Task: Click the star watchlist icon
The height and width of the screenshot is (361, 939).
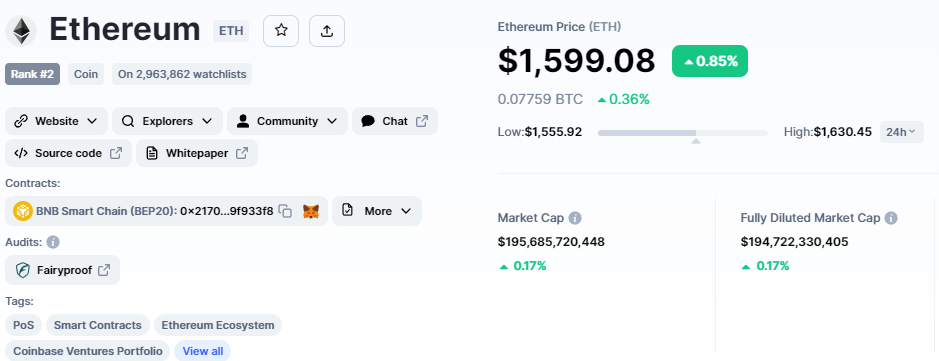Action: pyautogui.click(x=281, y=31)
